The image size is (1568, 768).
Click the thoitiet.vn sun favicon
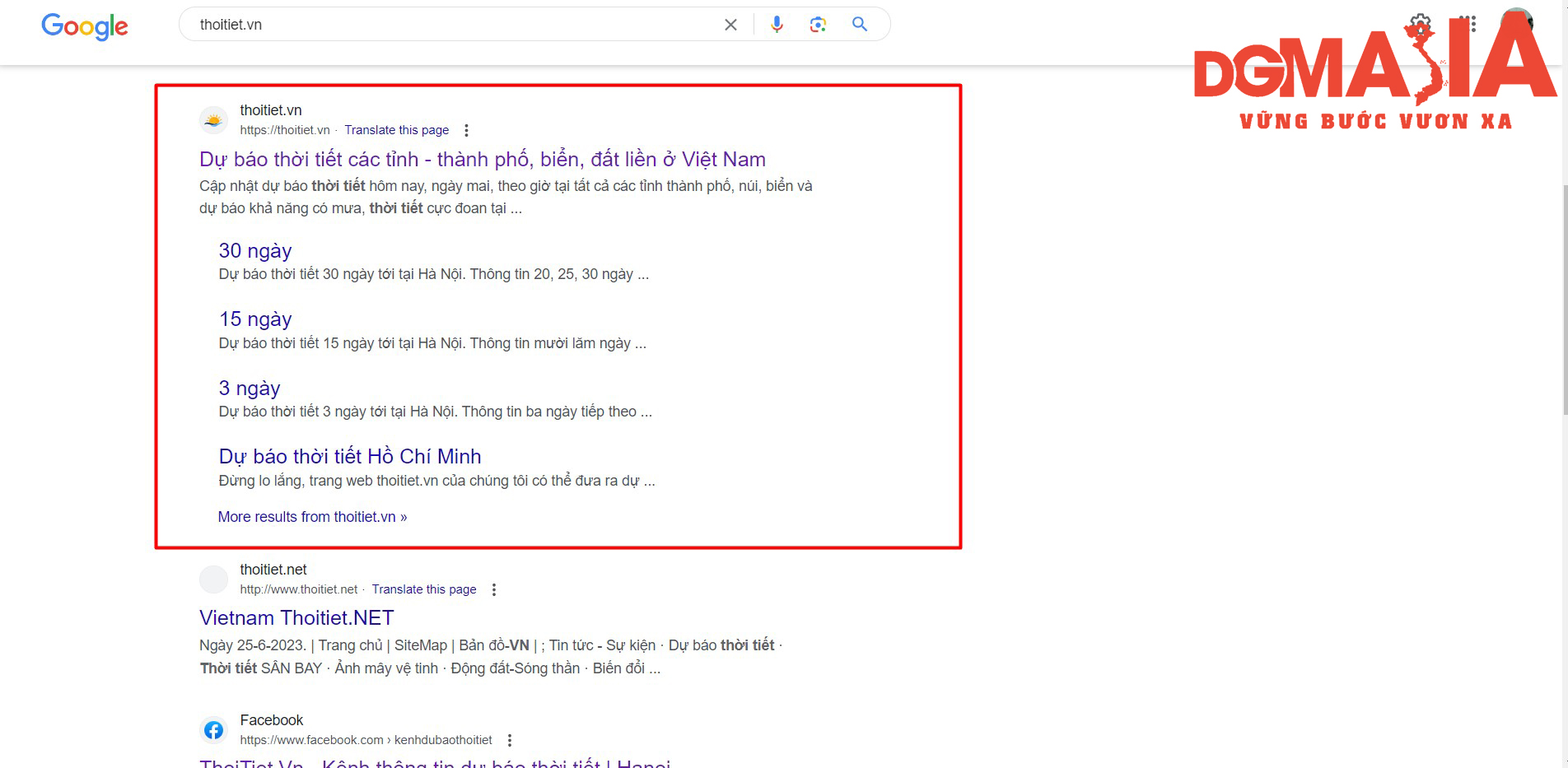(x=214, y=120)
